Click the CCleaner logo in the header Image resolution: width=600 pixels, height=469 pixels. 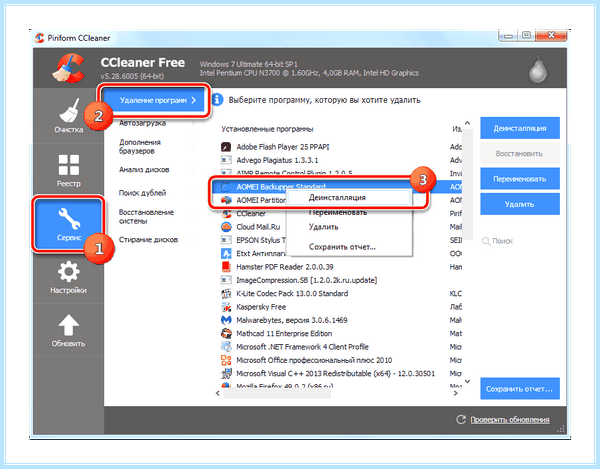tap(68, 68)
